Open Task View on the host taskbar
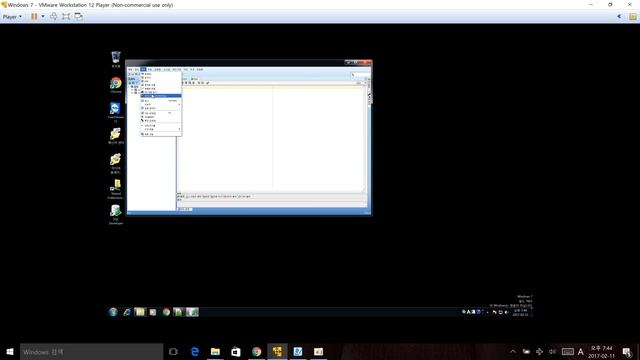Image resolution: width=640 pixels, height=360 pixels. [173, 351]
